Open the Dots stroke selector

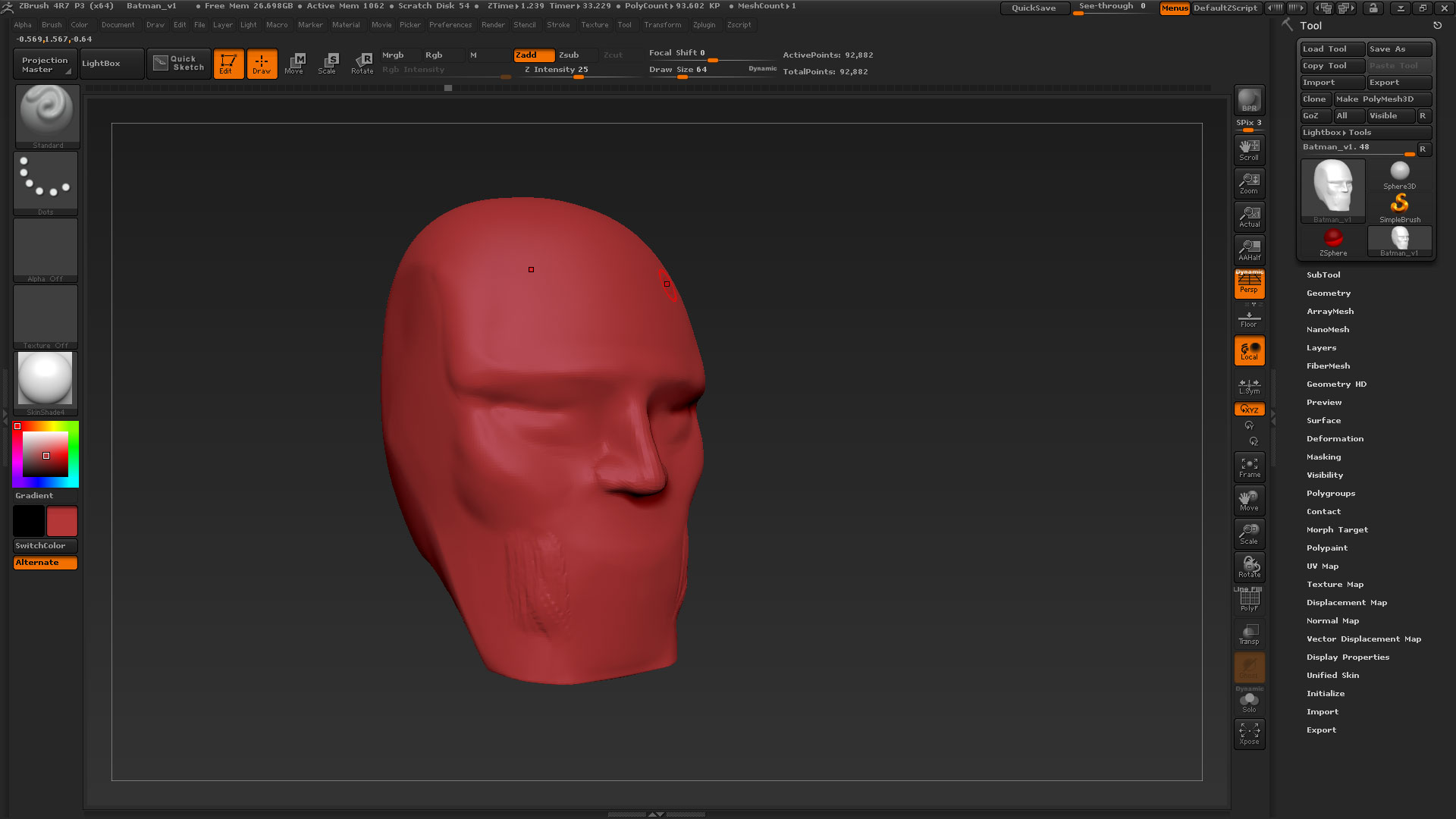(45, 184)
